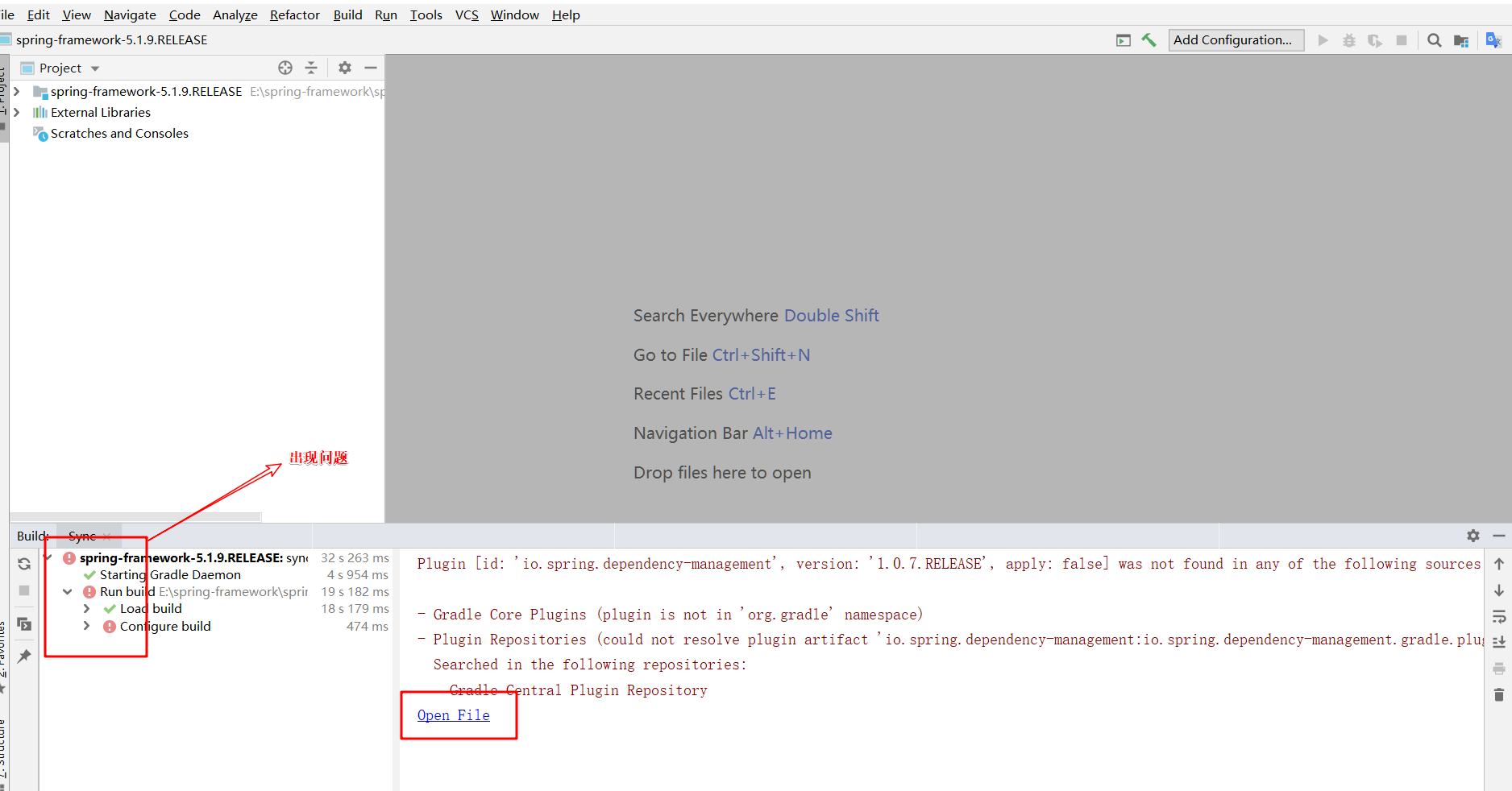The height and width of the screenshot is (791, 1512).
Task: Click the Reimport Gradle sync refresh icon
Action: (24, 564)
